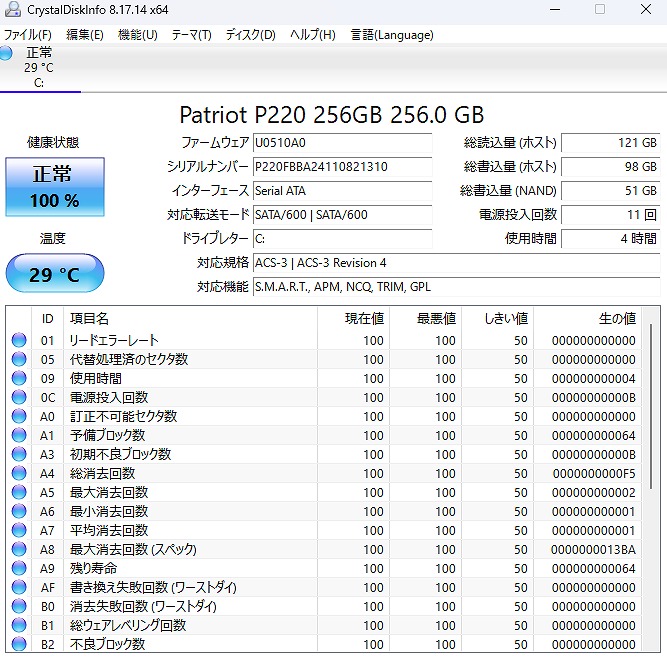This screenshot has width=667, height=658.
Task: Click total host writes value 98 GB
Action: click(611, 167)
